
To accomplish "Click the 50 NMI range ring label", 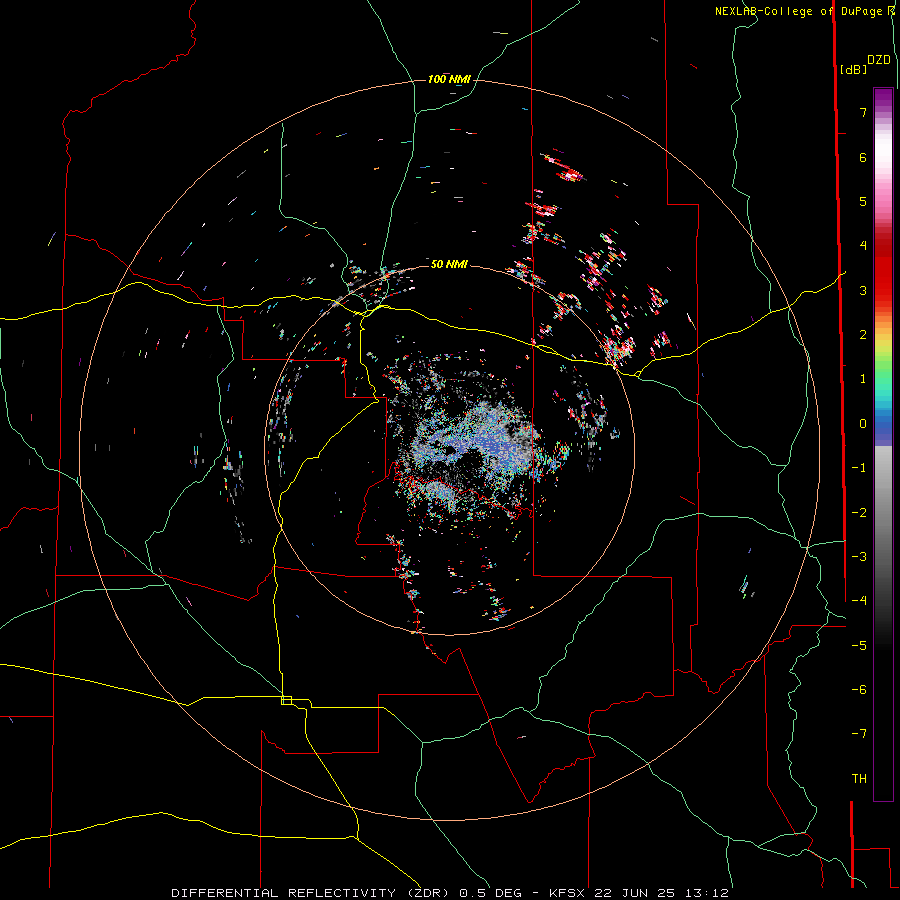I will [x=449, y=264].
